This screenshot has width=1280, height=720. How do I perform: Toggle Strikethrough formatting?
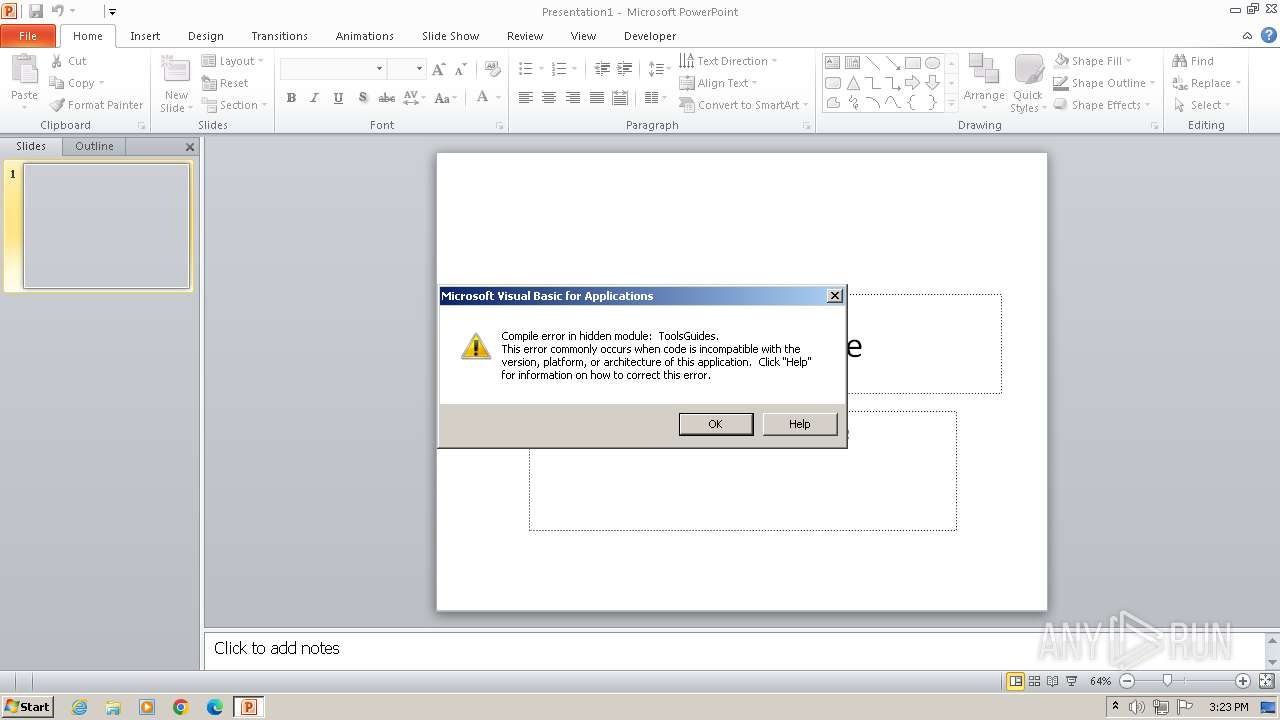(x=386, y=98)
